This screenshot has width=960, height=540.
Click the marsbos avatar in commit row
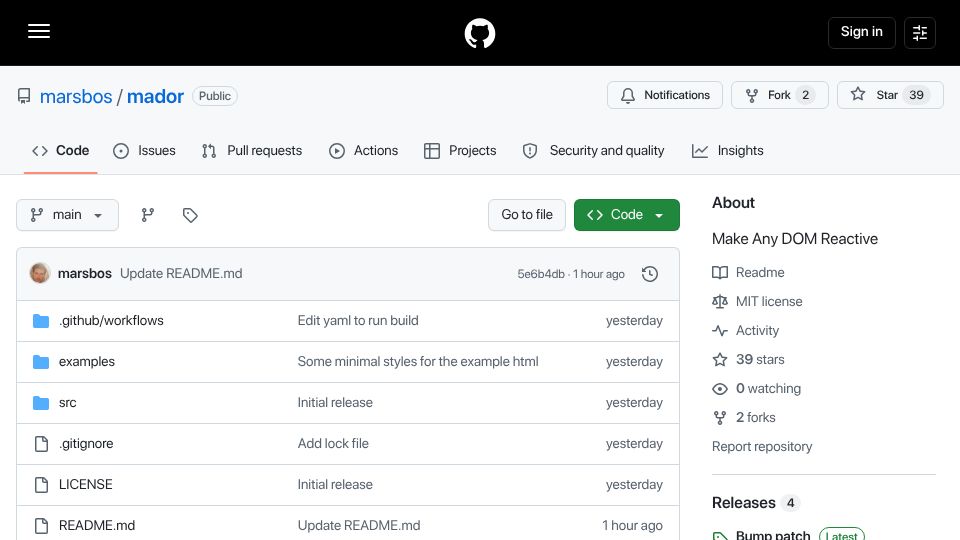(x=40, y=273)
